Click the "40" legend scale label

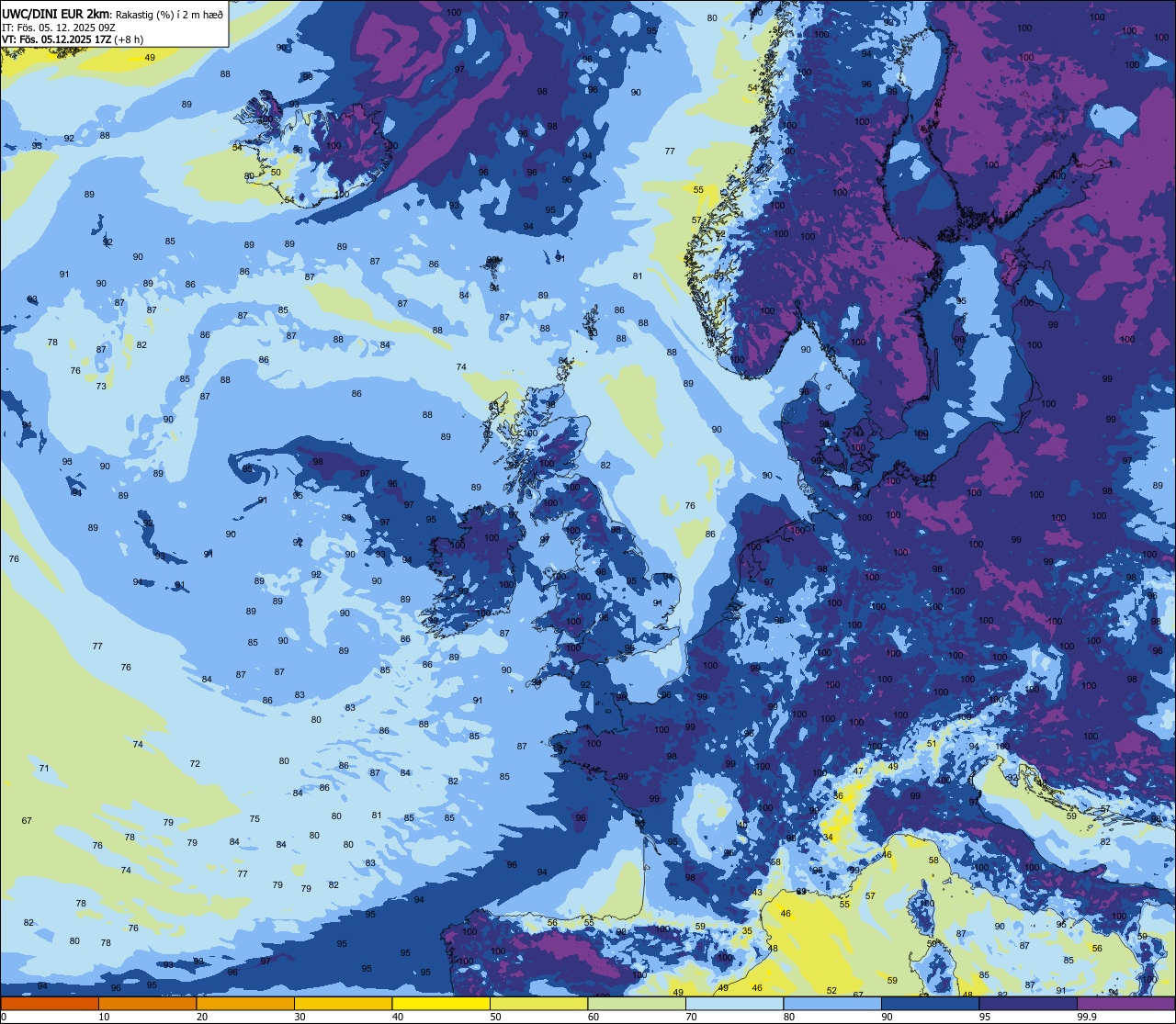pyautogui.click(x=398, y=1017)
